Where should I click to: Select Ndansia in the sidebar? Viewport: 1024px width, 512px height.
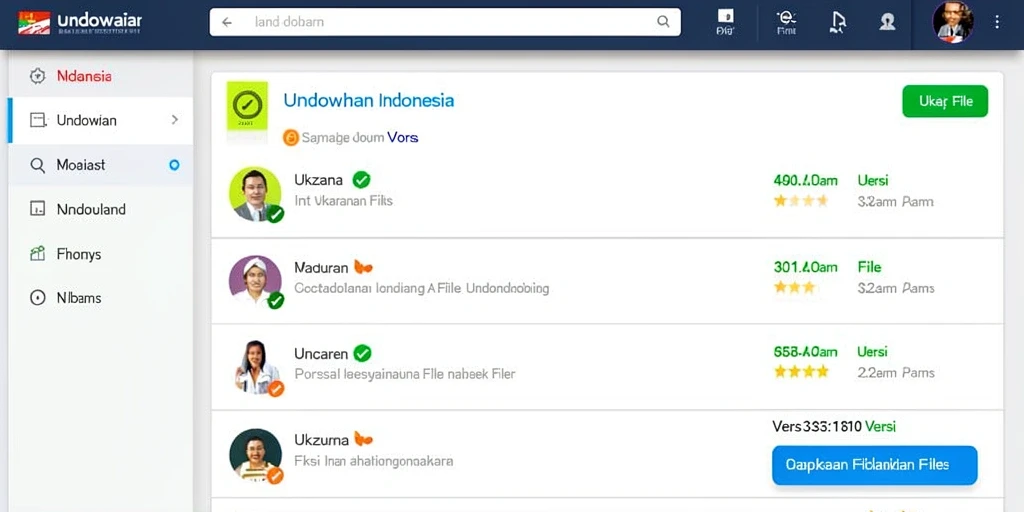click(x=101, y=76)
